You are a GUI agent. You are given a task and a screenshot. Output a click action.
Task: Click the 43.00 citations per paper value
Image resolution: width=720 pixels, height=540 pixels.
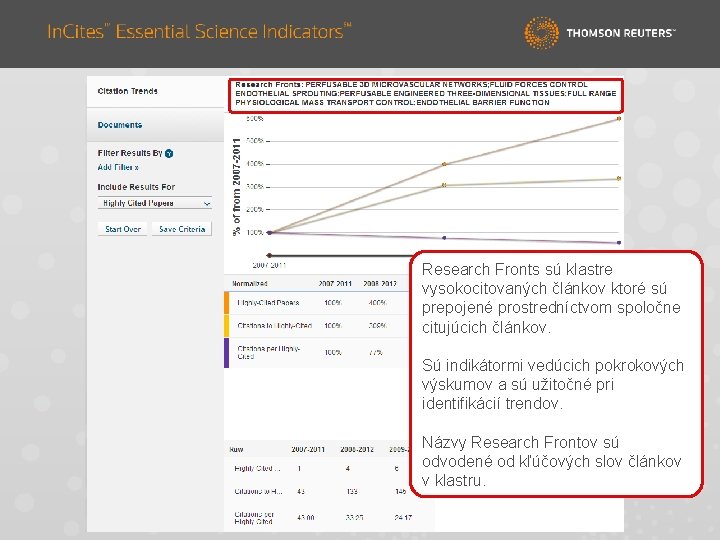[x=305, y=518]
